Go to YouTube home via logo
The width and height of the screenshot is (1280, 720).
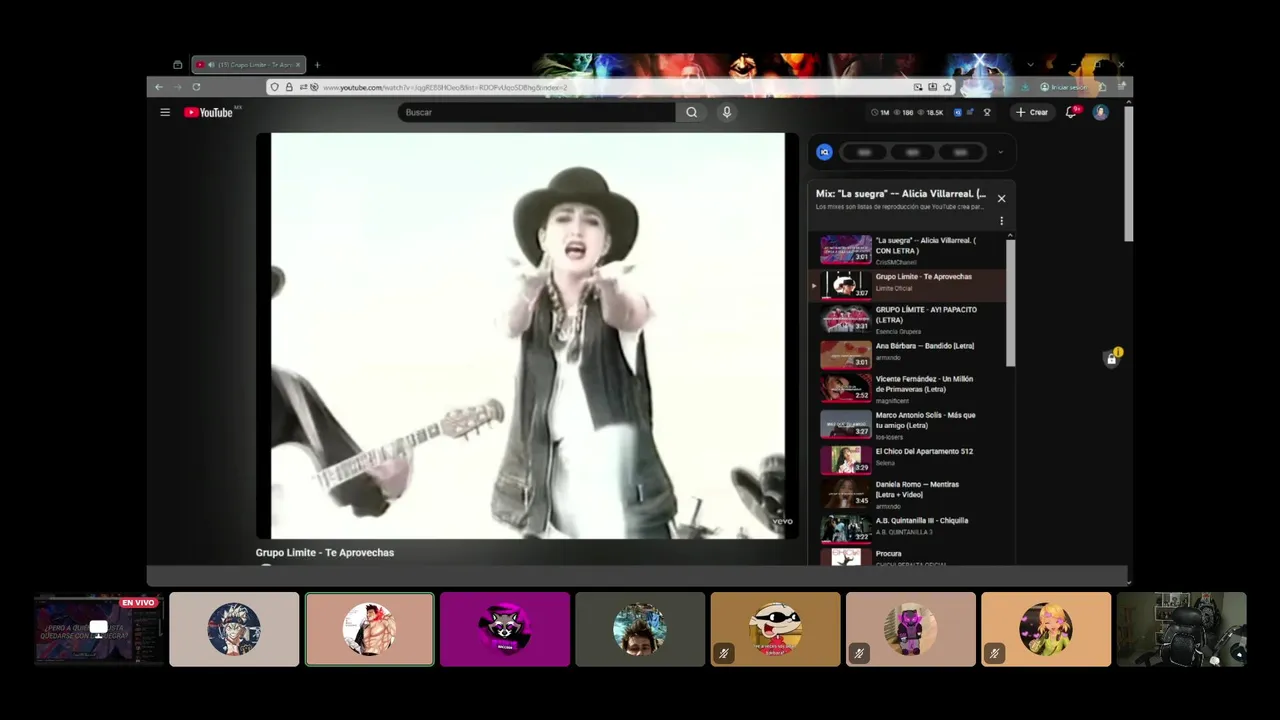tap(208, 112)
